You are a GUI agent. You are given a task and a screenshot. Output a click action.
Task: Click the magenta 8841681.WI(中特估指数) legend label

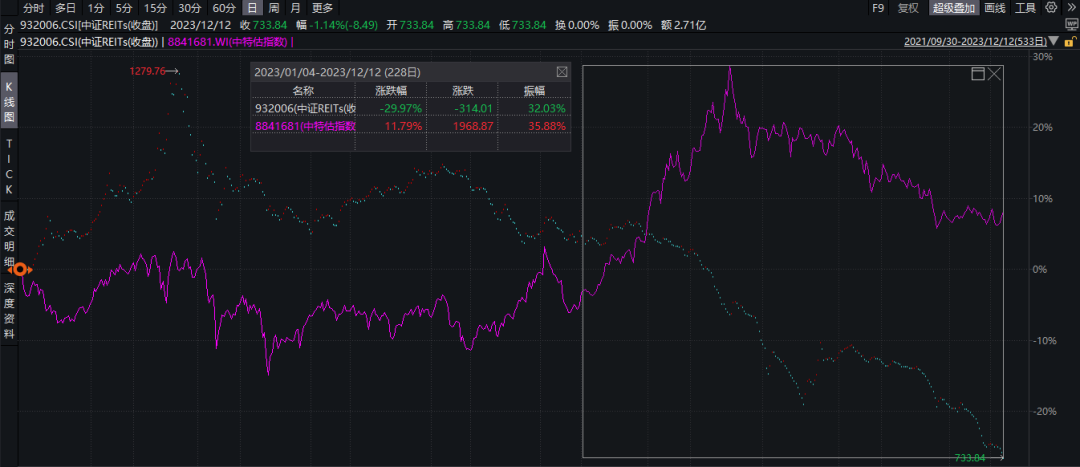pos(227,41)
